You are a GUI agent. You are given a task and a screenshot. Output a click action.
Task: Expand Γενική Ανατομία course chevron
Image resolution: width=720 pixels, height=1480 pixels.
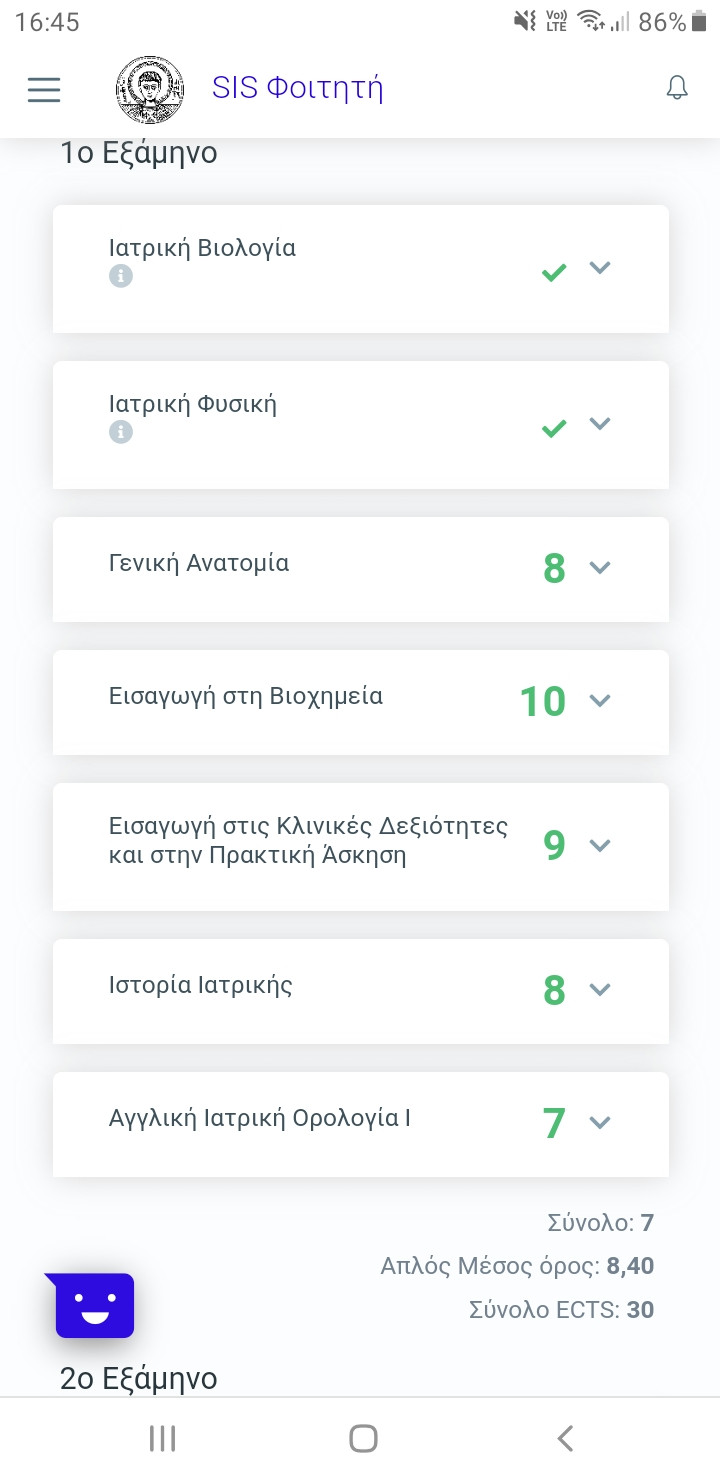pos(600,568)
